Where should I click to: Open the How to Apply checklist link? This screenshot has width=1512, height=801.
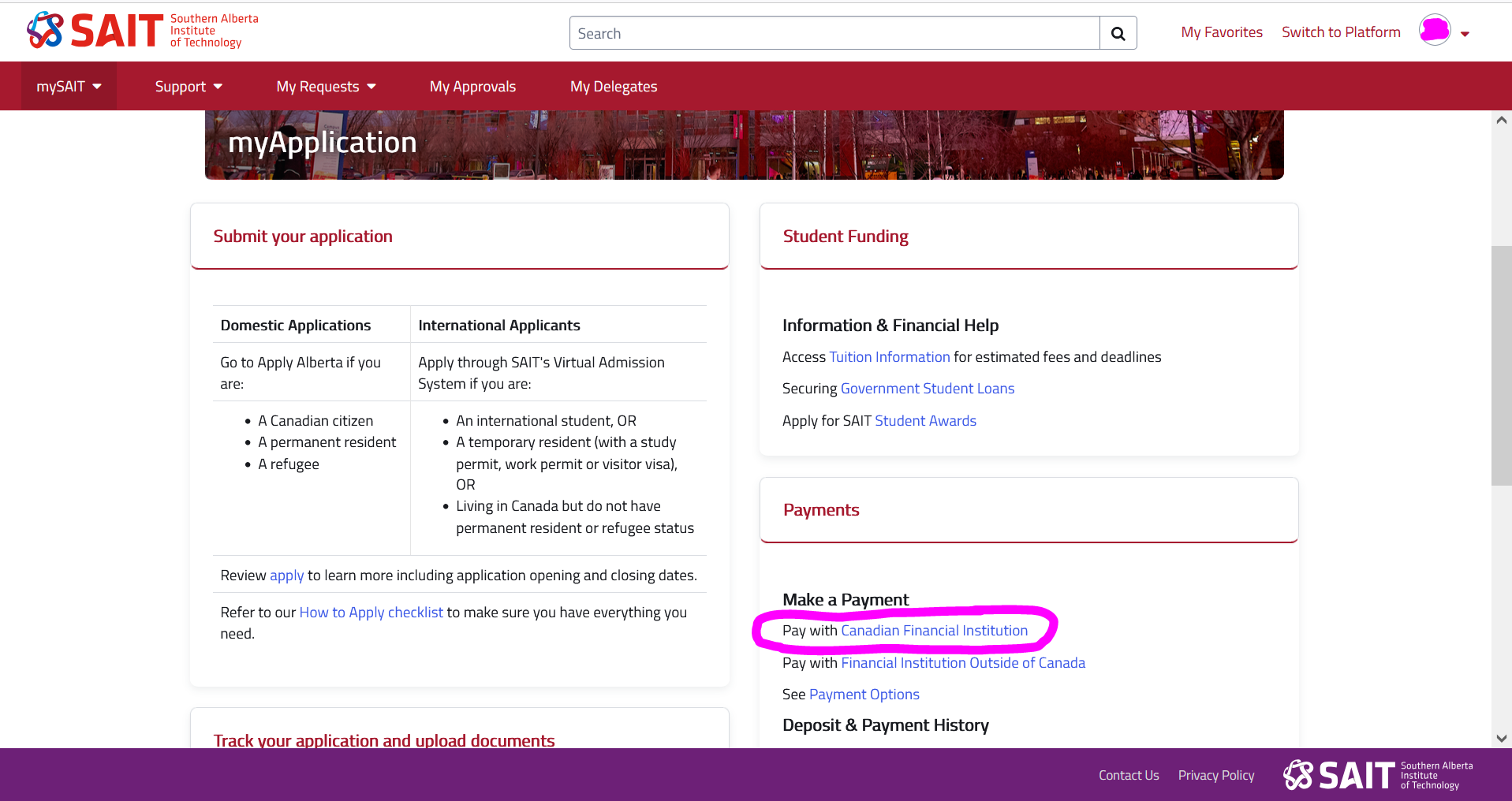(x=371, y=613)
